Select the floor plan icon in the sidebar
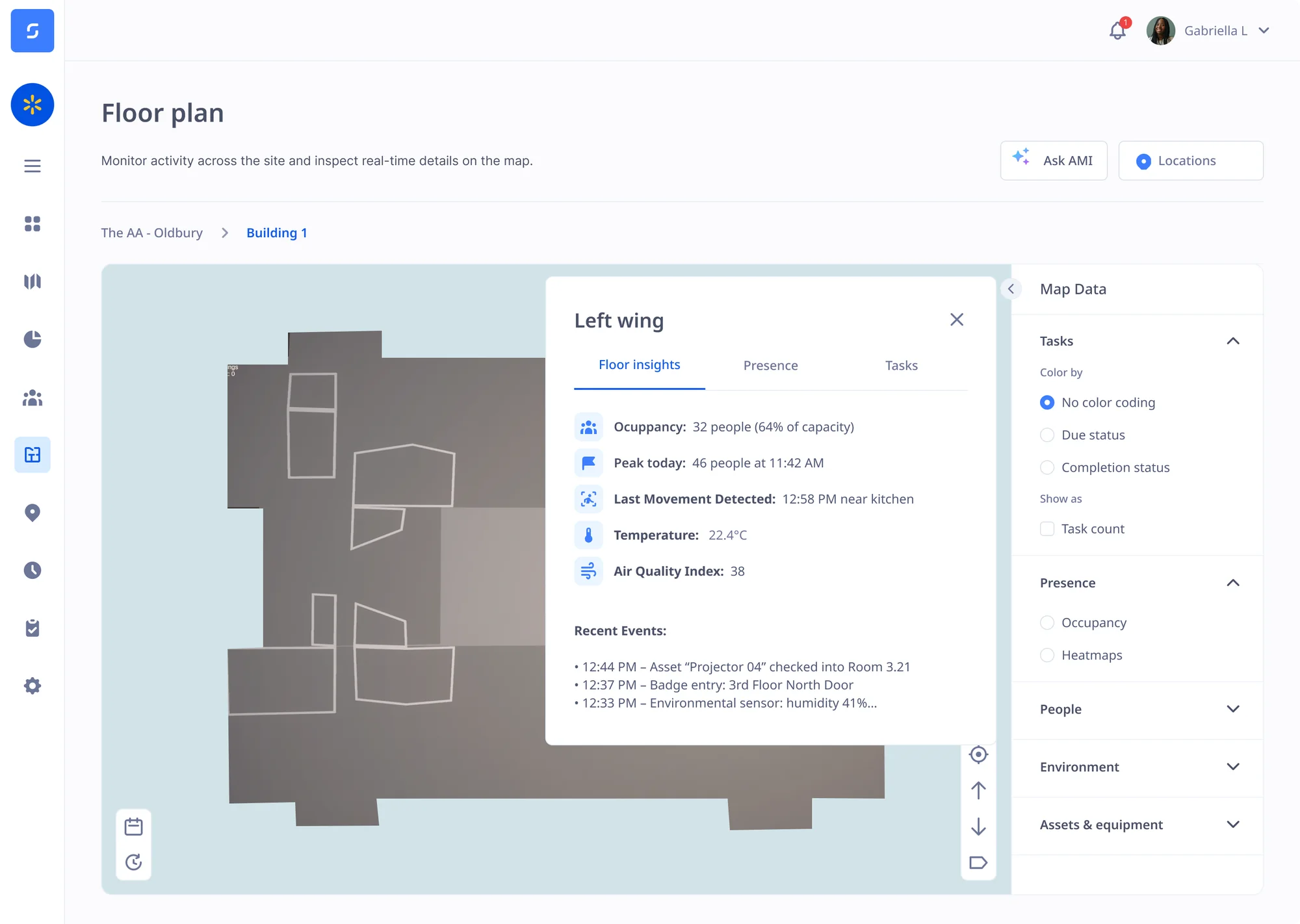 coord(32,455)
